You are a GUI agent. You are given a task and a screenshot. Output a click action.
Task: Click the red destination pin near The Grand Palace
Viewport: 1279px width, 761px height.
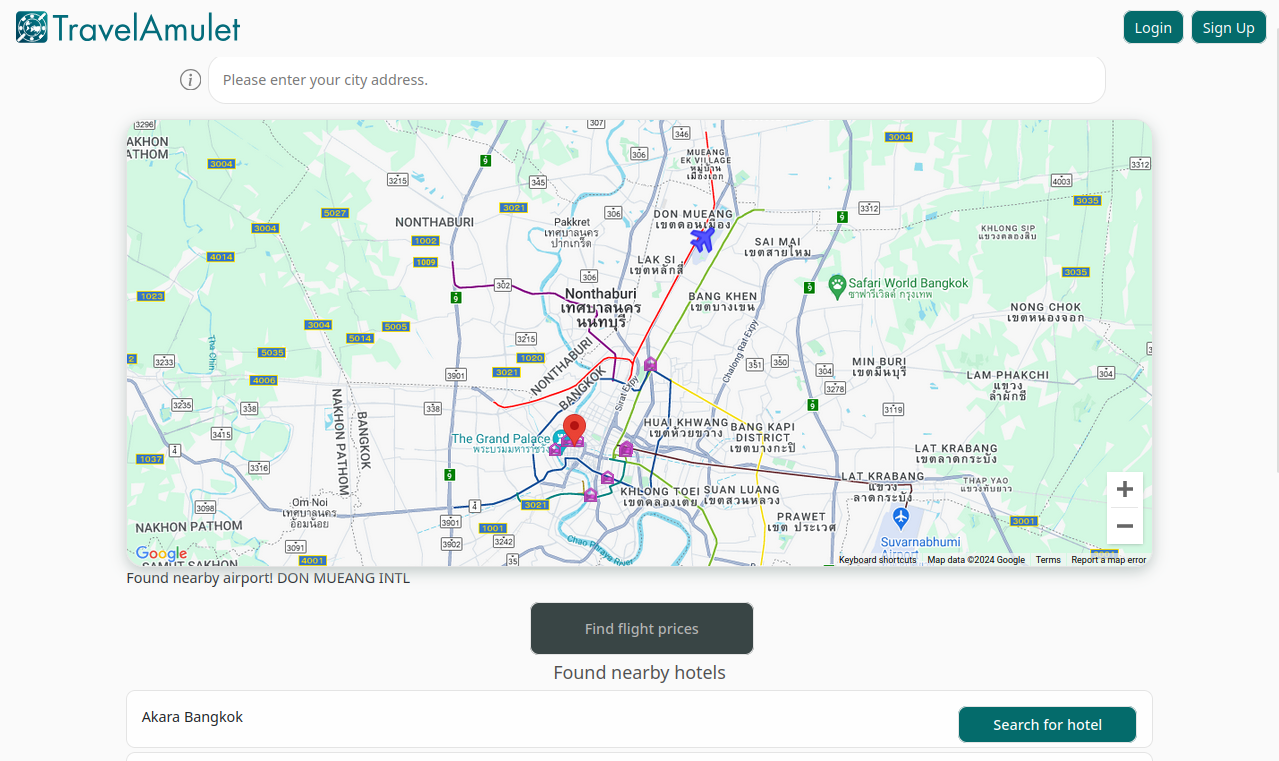coord(574,427)
